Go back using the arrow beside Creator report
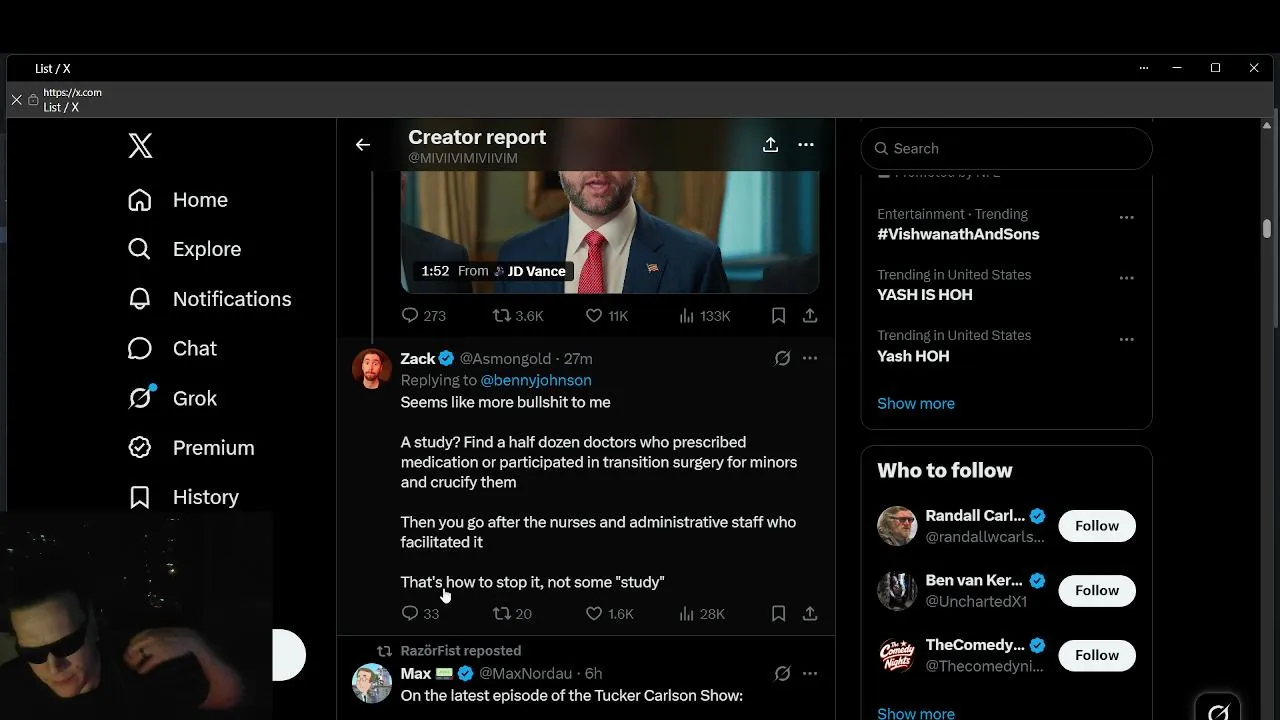Screen dimensions: 1280x720 (x=363, y=145)
